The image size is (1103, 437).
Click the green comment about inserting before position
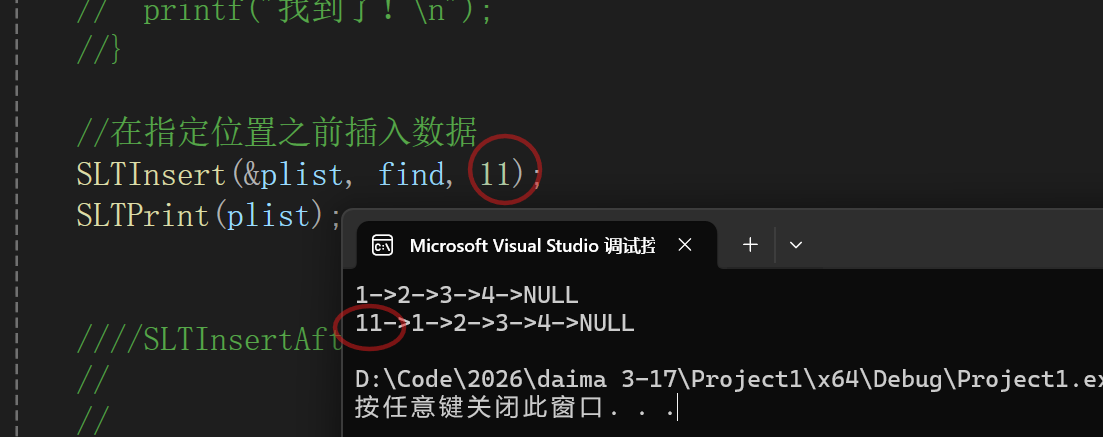click(x=277, y=132)
